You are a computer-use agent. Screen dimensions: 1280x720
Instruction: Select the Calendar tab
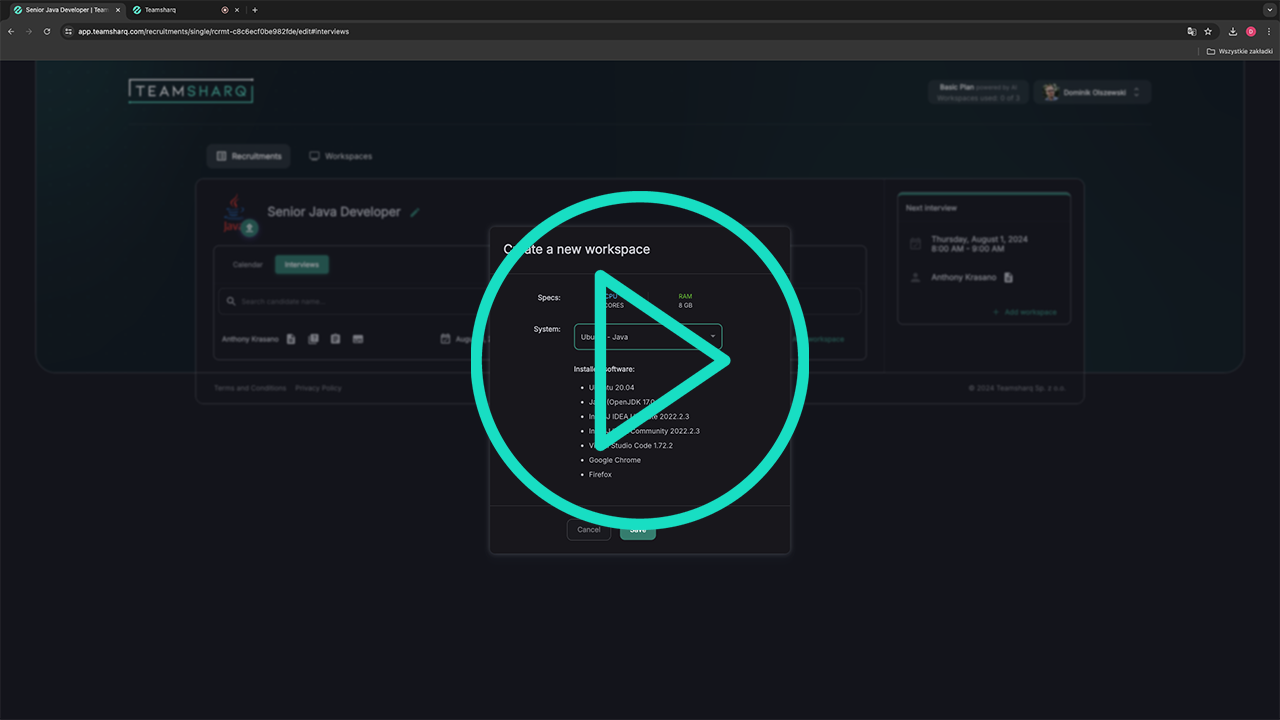(x=247, y=265)
